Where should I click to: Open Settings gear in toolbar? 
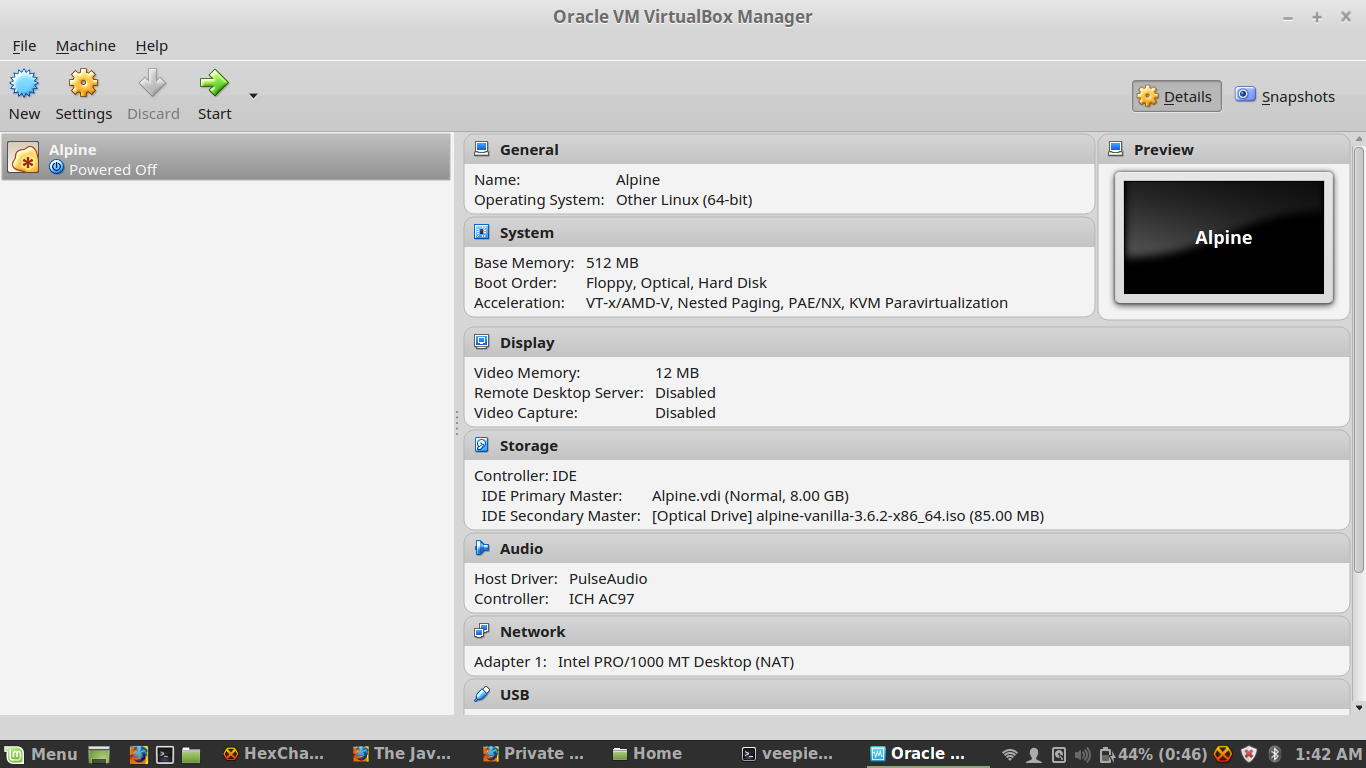[83, 84]
